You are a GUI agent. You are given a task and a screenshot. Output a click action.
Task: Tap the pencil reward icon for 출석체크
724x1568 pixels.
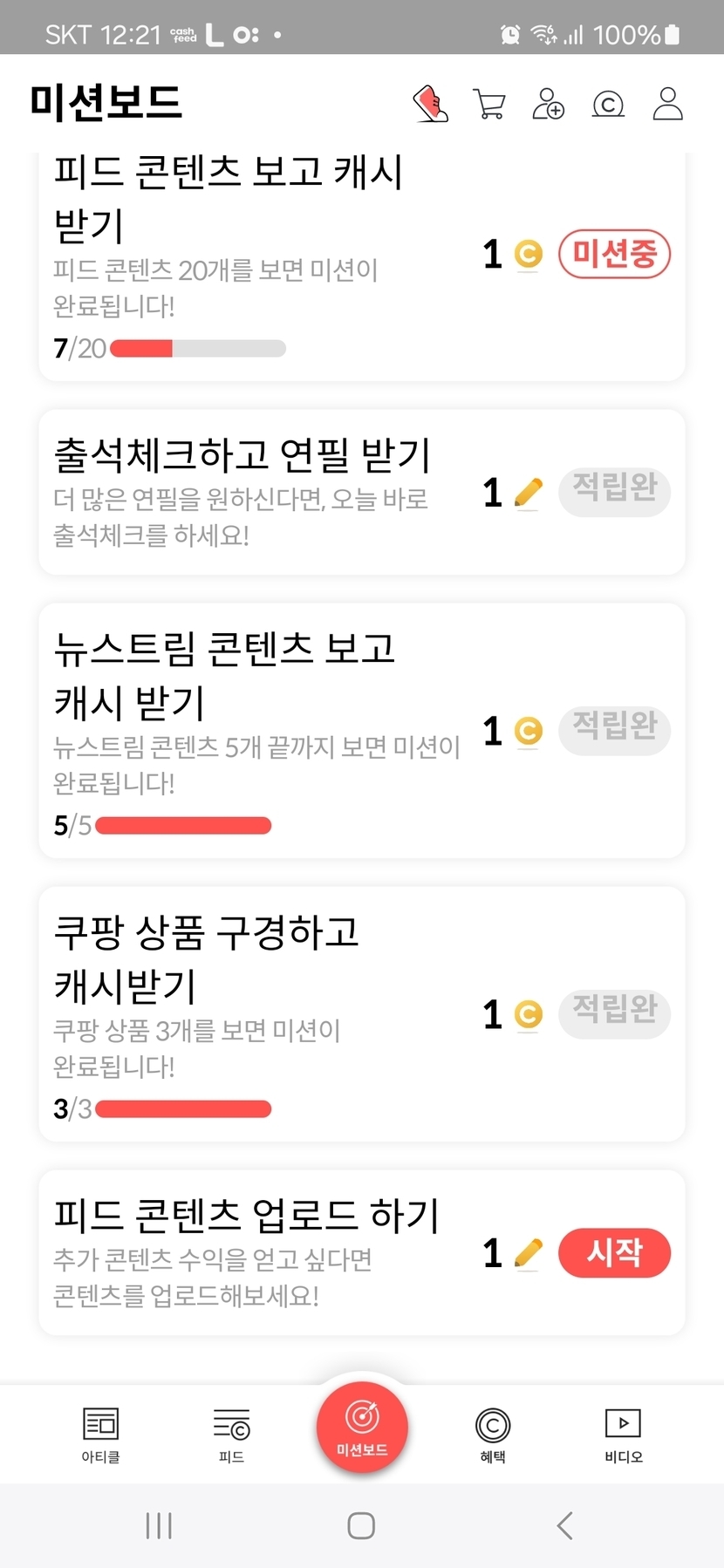click(529, 493)
